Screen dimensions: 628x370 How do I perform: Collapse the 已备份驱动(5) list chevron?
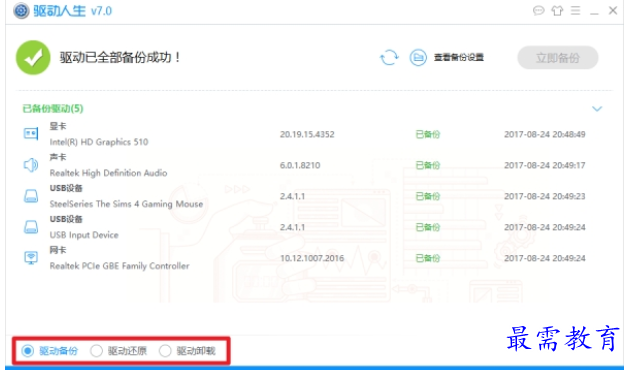pyautogui.click(x=597, y=109)
